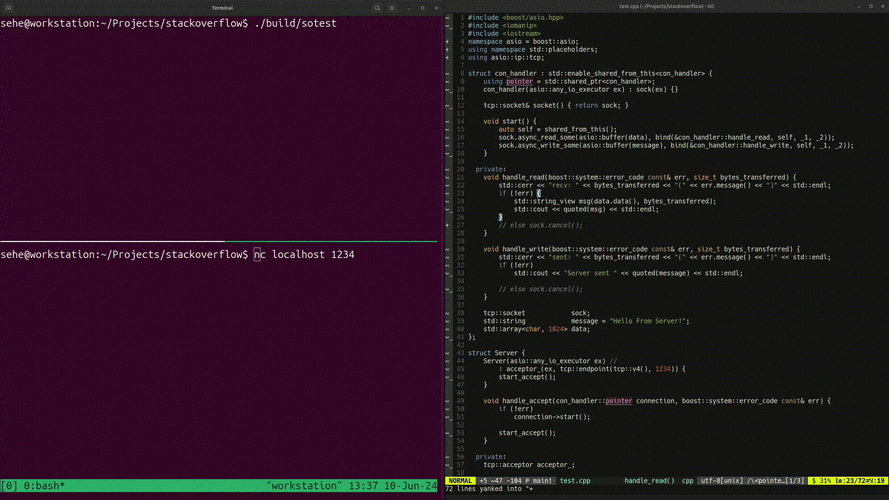This screenshot has height=500, width=889.
Task: Click the ./build/sotest command text
Action: tap(295, 23)
